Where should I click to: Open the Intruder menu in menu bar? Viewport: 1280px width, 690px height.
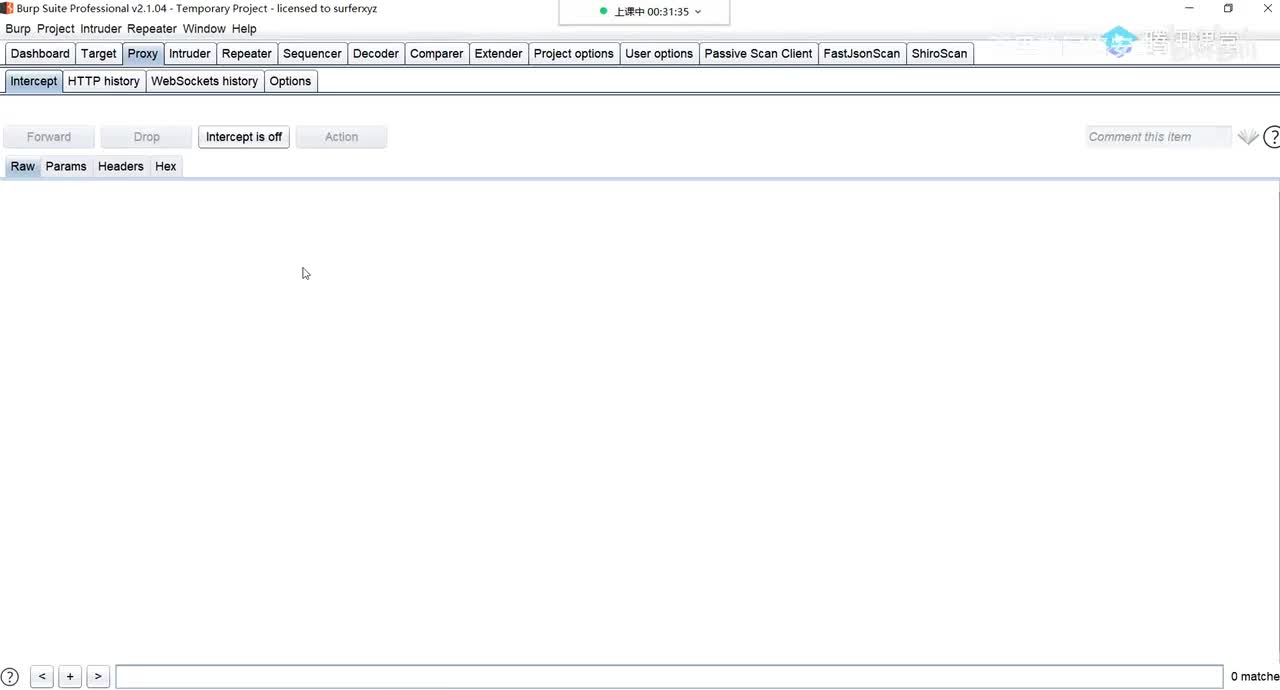click(x=101, y=29)
